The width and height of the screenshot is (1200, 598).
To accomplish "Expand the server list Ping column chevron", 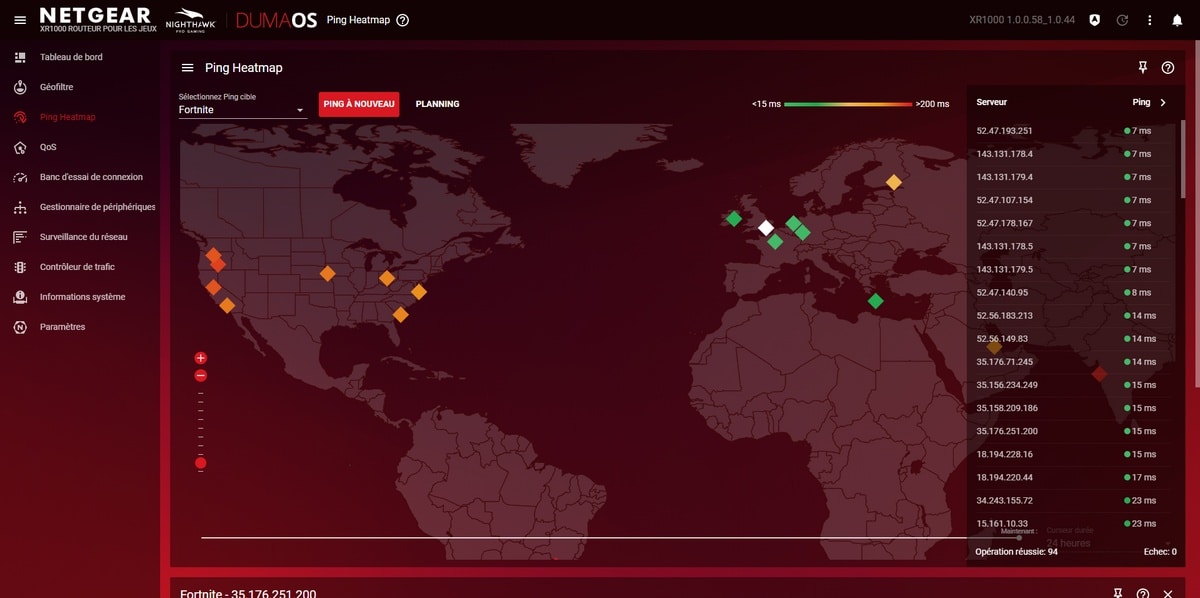I will [1163, 102].
